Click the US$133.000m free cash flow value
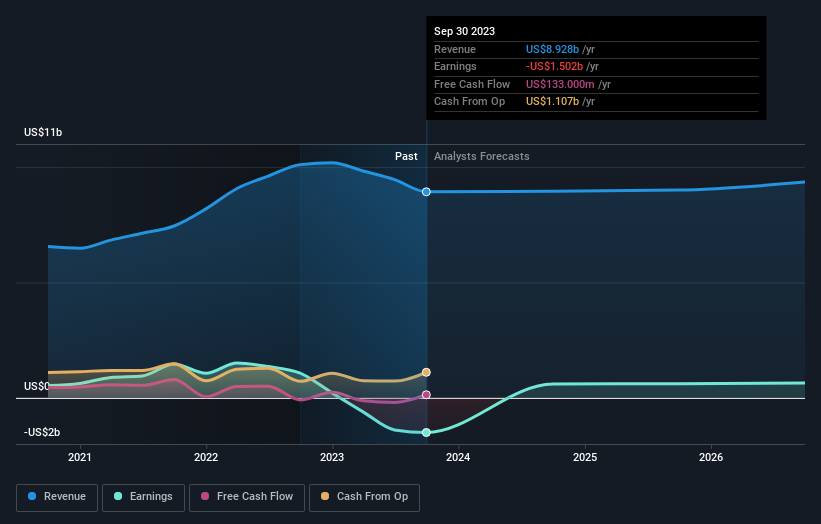The height and width of the screenshot is (524, 821). tap(560, 84)
